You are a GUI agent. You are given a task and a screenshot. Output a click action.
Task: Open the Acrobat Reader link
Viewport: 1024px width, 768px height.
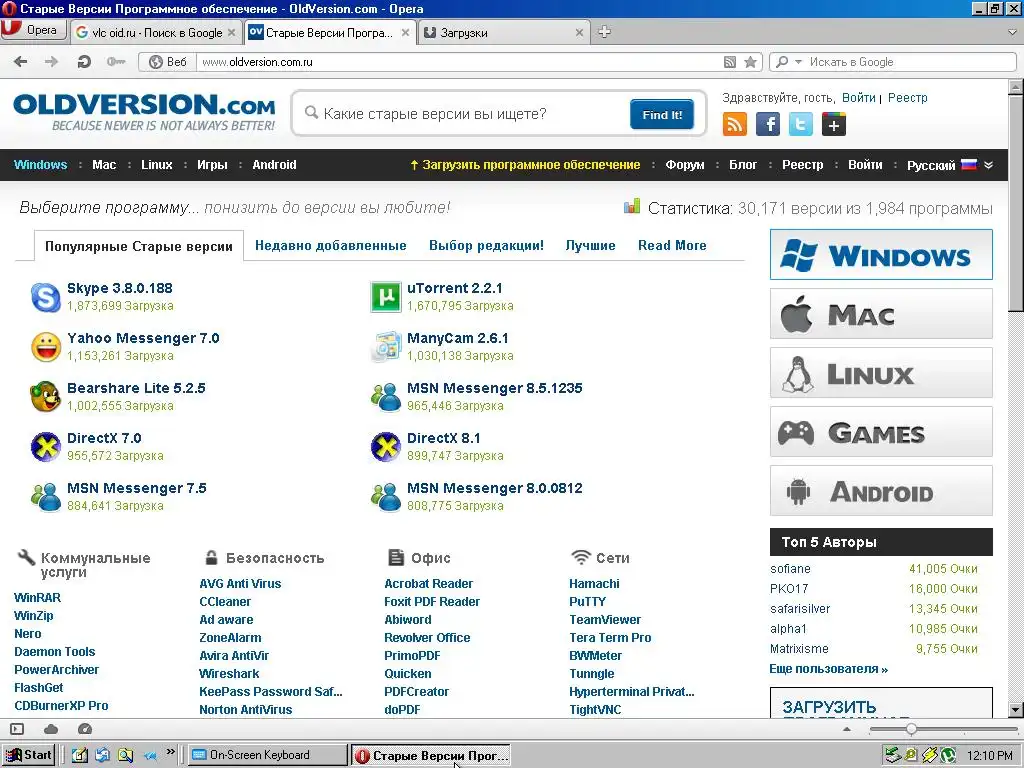pyautogui.click(x=428, y=584)
